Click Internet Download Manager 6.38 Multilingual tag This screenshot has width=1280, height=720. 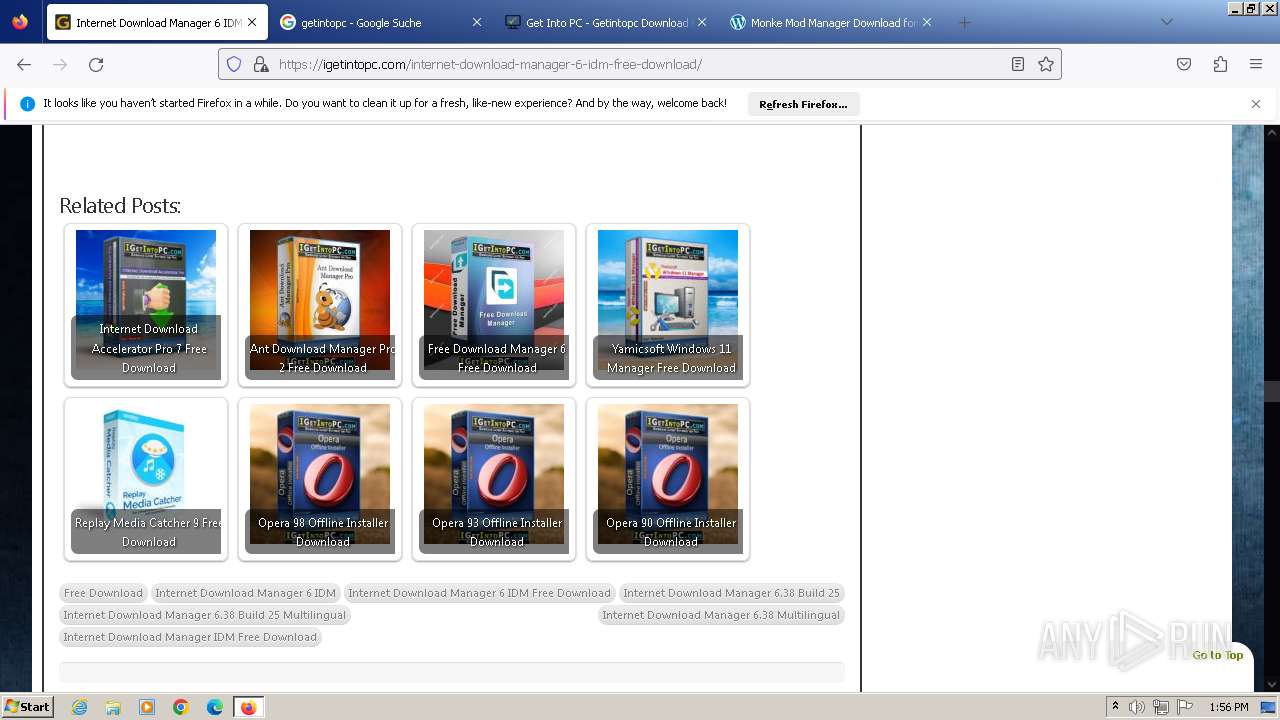pos(721,615)
